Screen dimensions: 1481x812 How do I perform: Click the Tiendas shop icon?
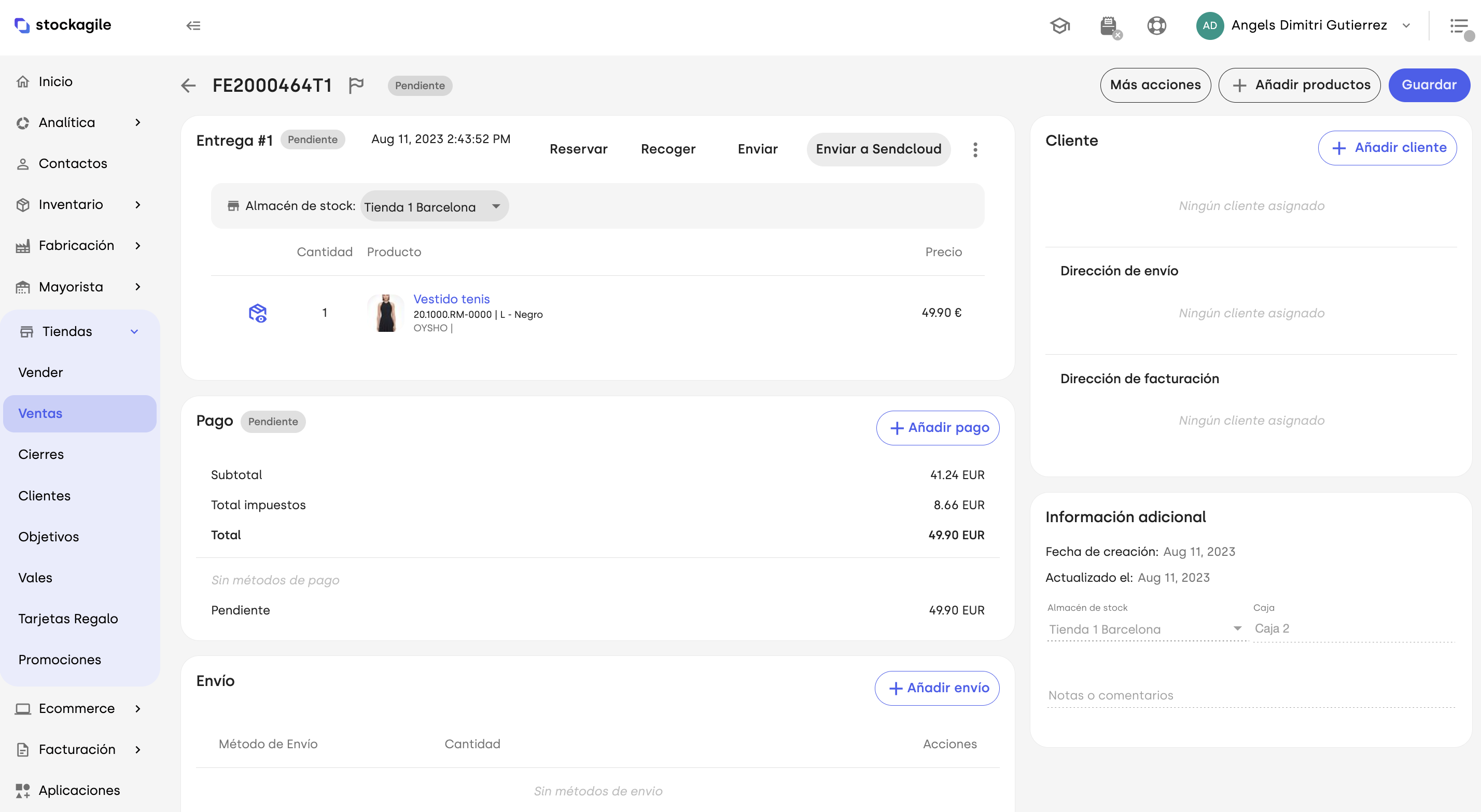[26, 331]
